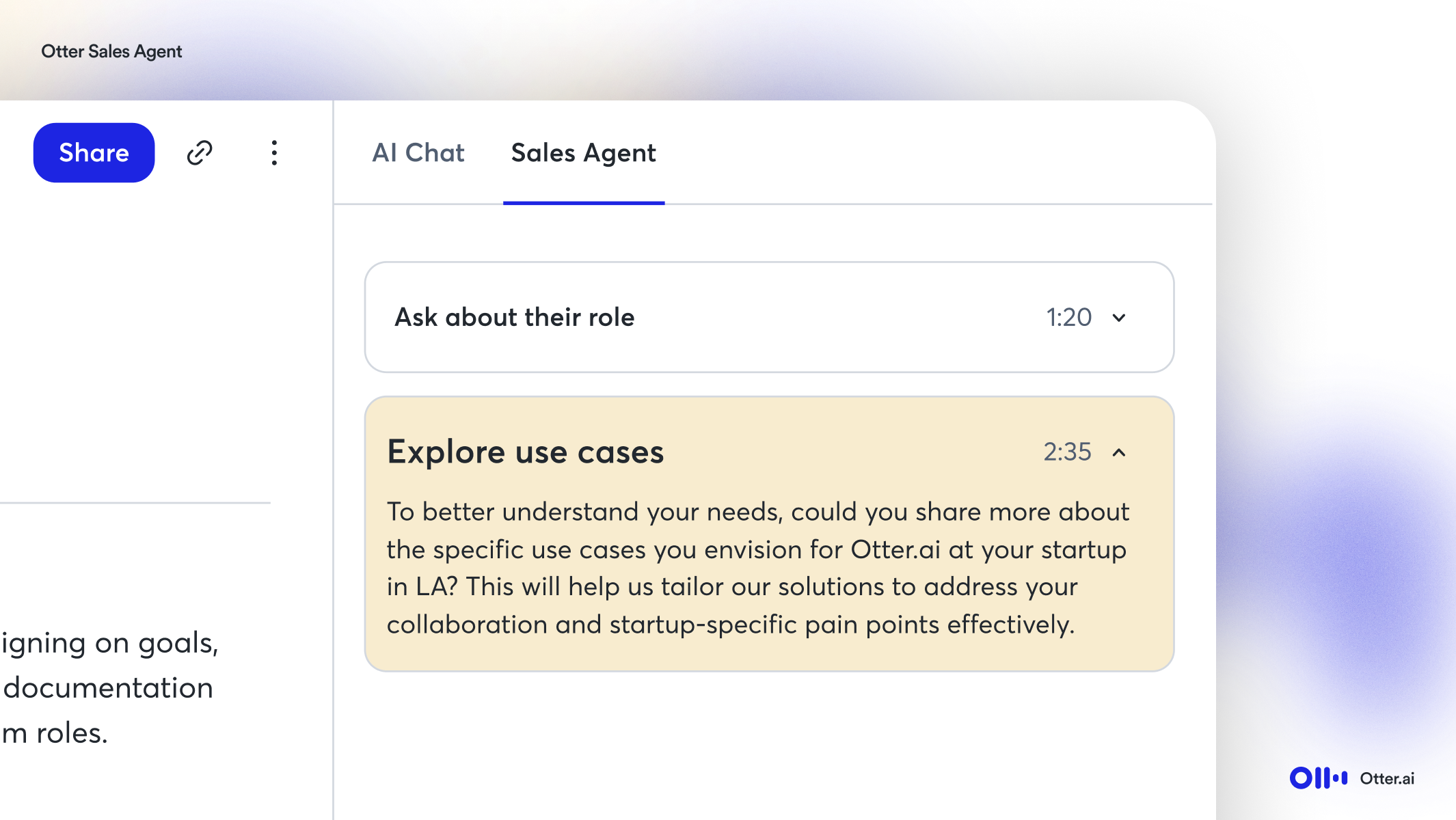Image resolution: width=1456 pixels, height=820 pixels.
Task: Click the Otter Sales Agent title text
Action: (x=111, y=51)
